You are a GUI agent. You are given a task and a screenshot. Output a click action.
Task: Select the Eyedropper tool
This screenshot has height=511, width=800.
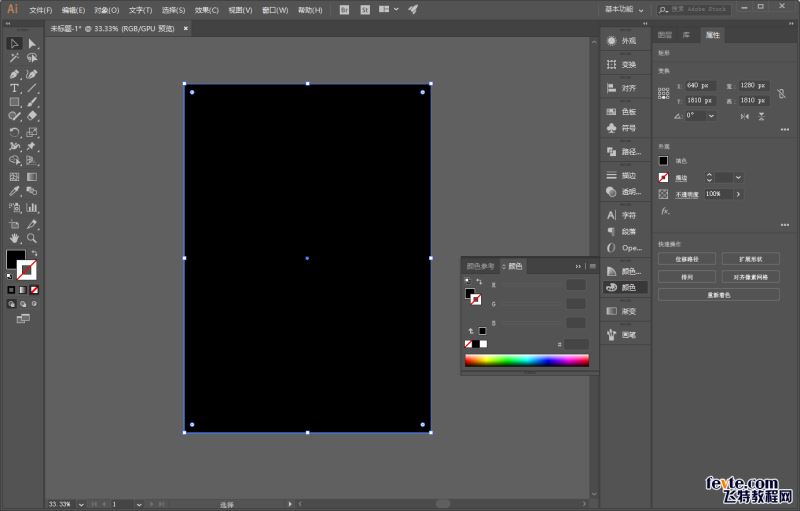coord(14,191)
